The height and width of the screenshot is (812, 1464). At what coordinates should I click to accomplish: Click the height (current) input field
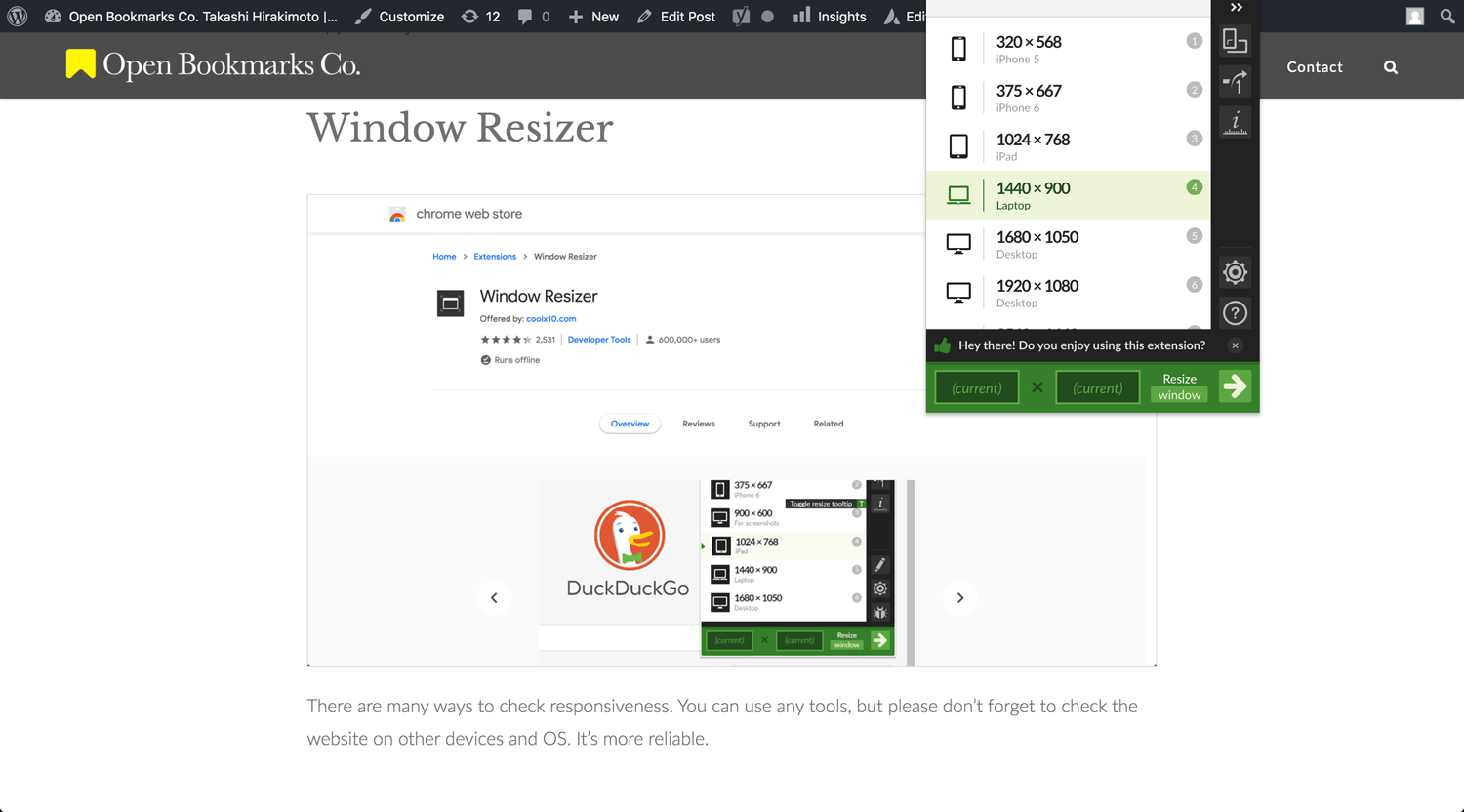1098,387
